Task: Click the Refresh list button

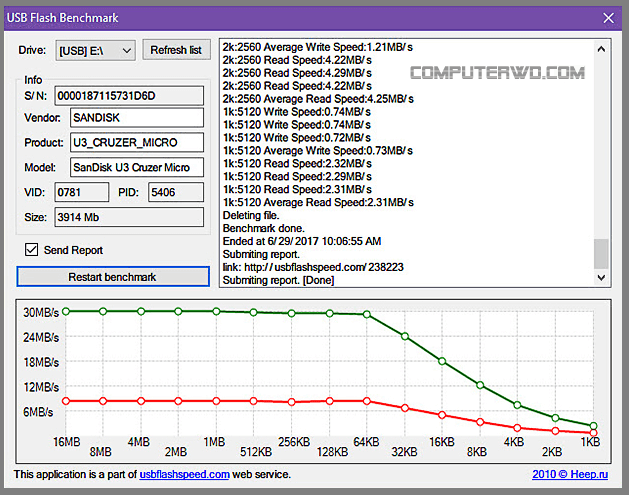Action: 175,50
